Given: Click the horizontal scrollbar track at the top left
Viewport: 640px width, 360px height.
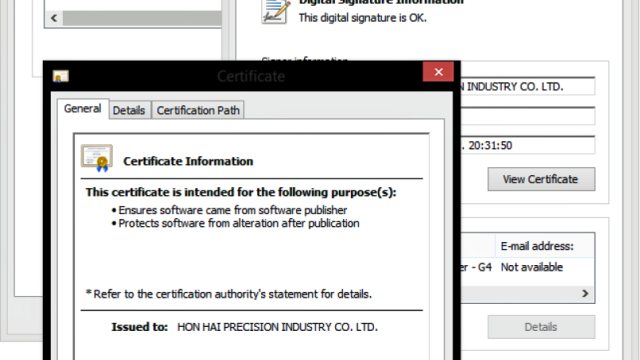Looking at the screenshot, I should [x=142, y=18].
